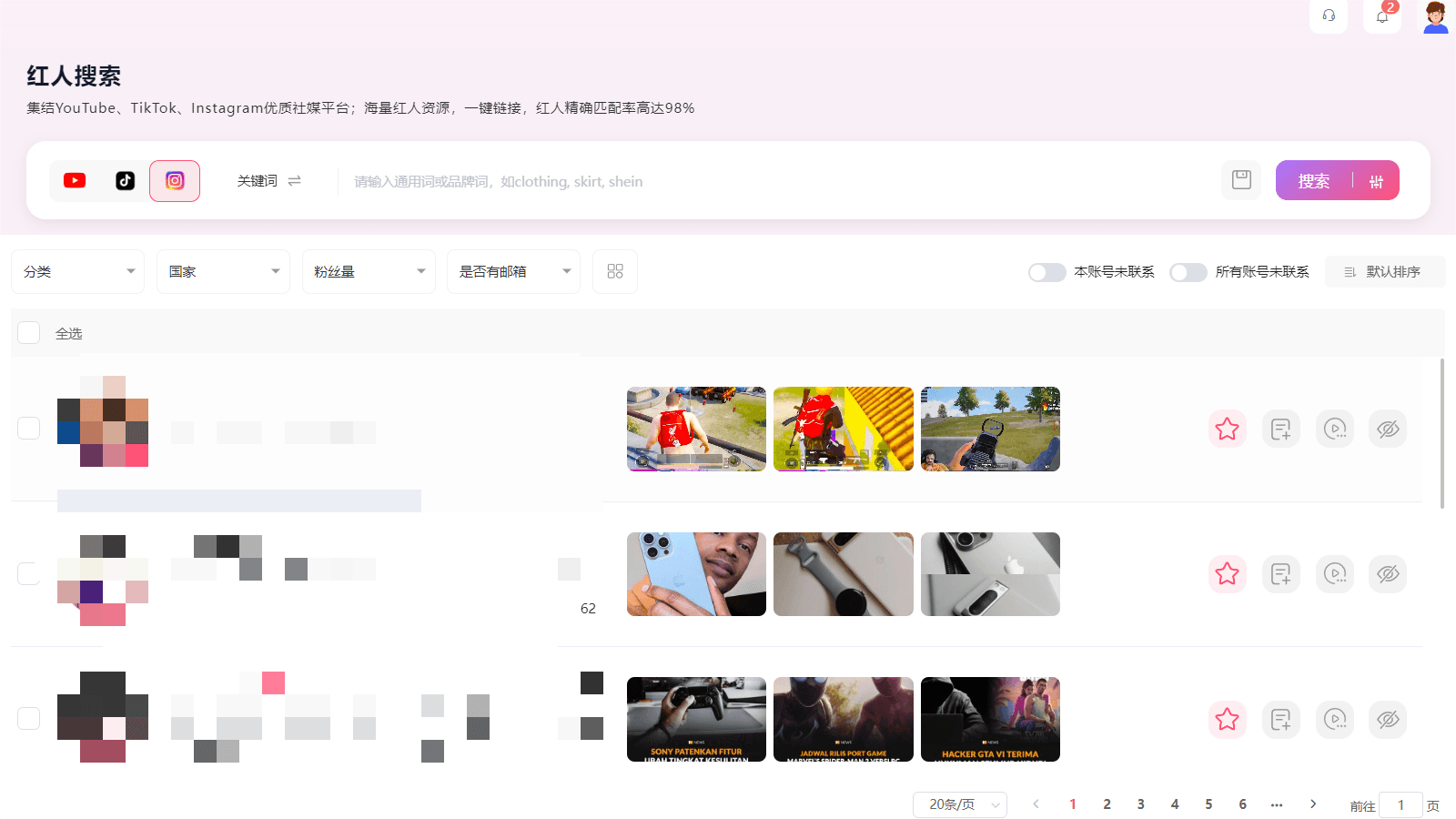Image resolution: width=1456 pixels, height=819 pixels.
Task: Click the customer support headset icon
Action: pos(1329,16)
